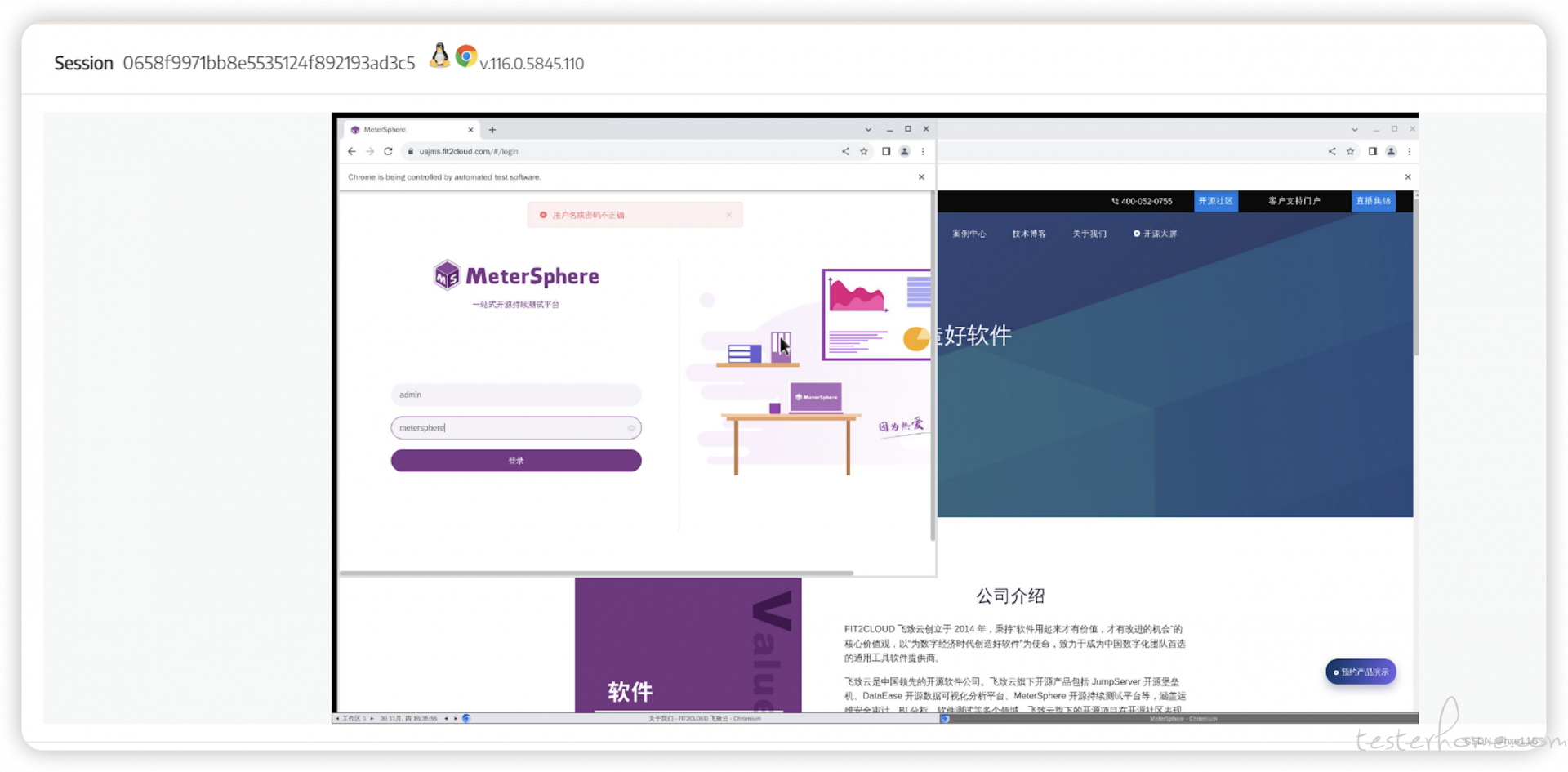Focus the admin username field
1568x772 pixels.
(x=516, y=395)
